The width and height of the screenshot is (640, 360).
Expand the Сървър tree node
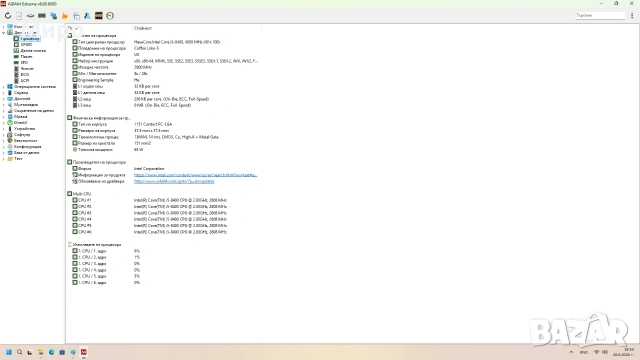(4, 93)
